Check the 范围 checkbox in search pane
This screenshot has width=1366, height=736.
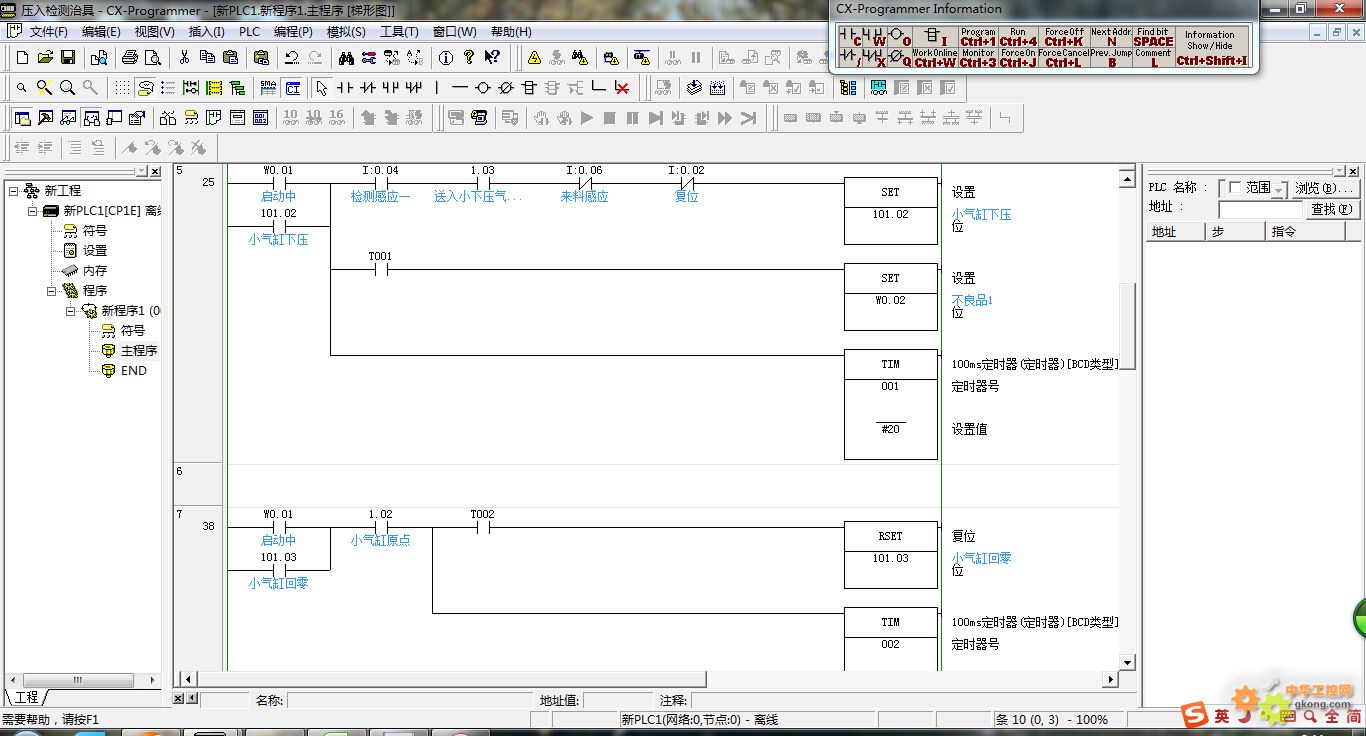coord(1234,187)
